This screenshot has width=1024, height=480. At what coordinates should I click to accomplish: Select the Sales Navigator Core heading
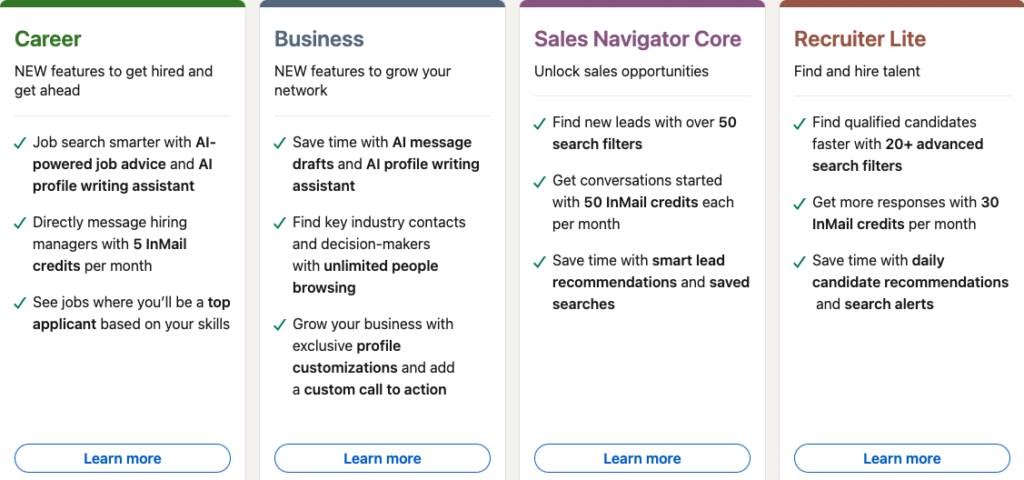[637, 39]
